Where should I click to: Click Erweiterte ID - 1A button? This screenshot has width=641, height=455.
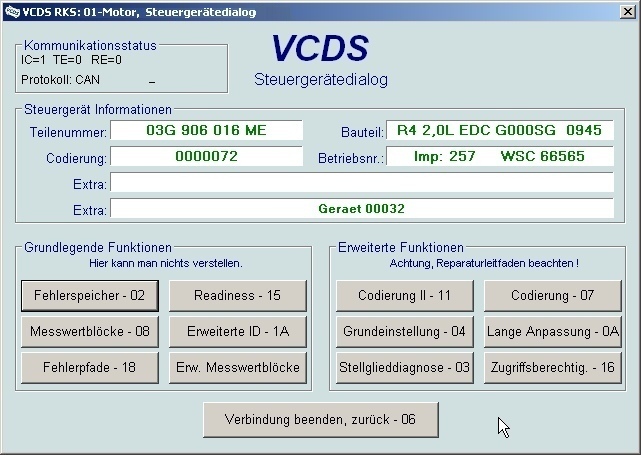coord(238,332)
